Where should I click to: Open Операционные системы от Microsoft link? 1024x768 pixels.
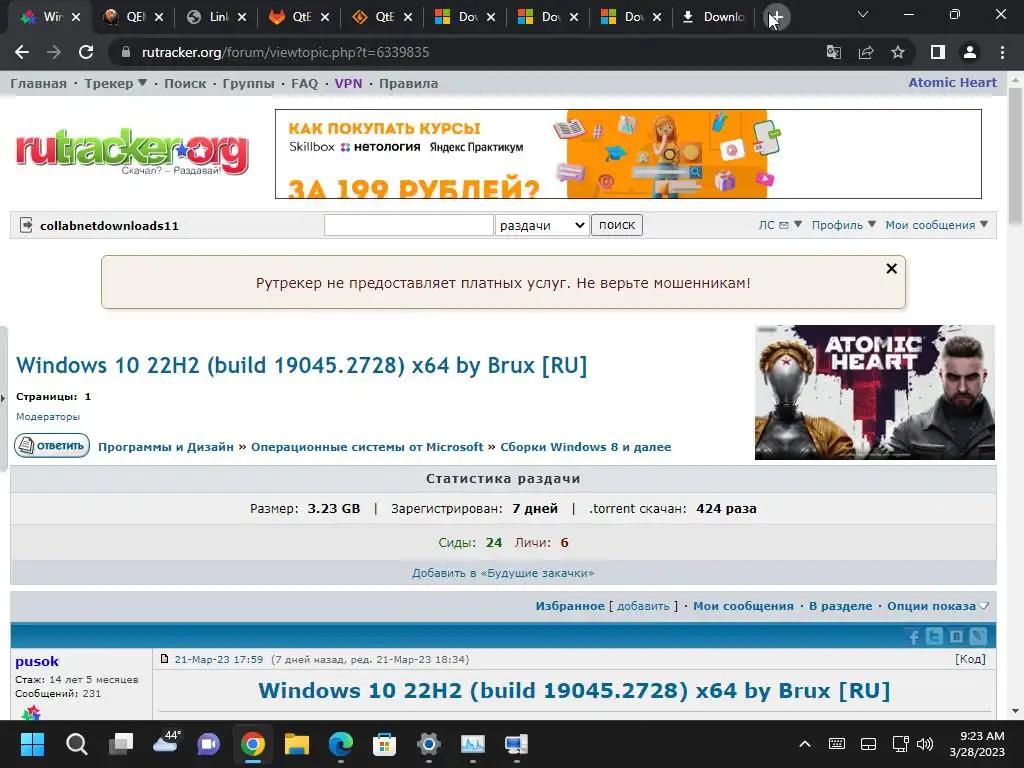(x=367, y=447)
